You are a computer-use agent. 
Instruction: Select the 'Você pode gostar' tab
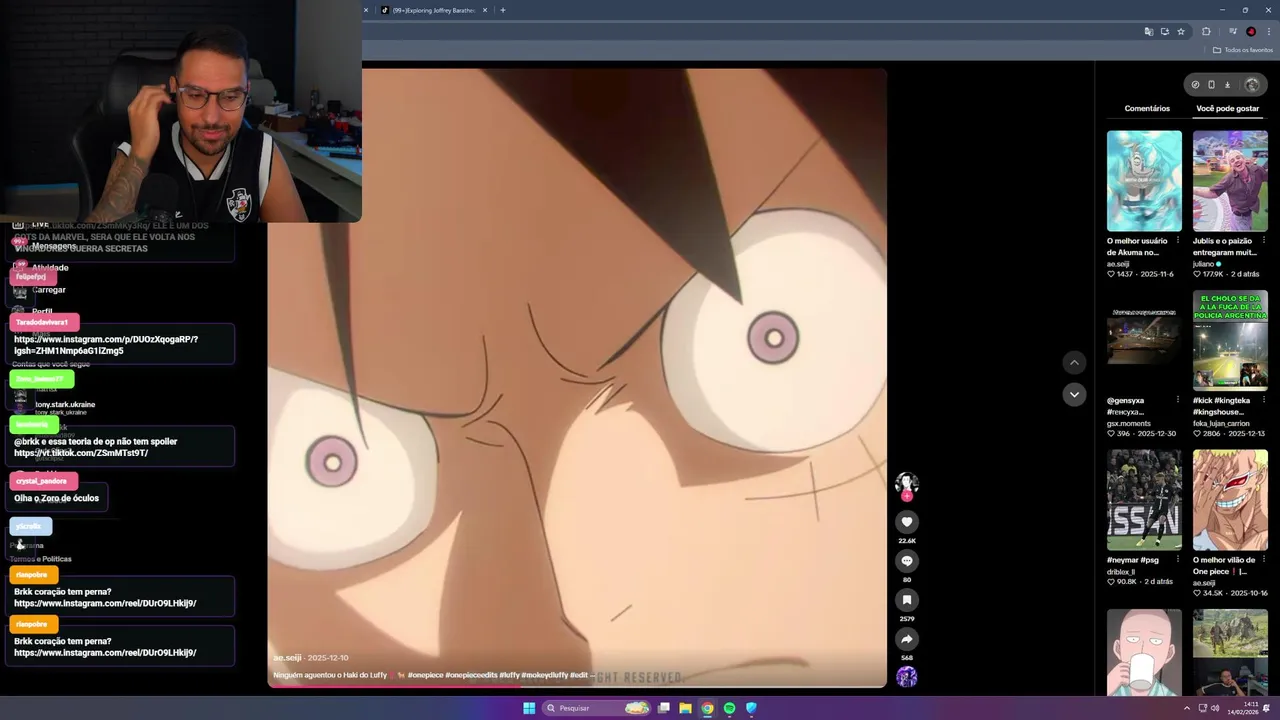click(1227, 108)
